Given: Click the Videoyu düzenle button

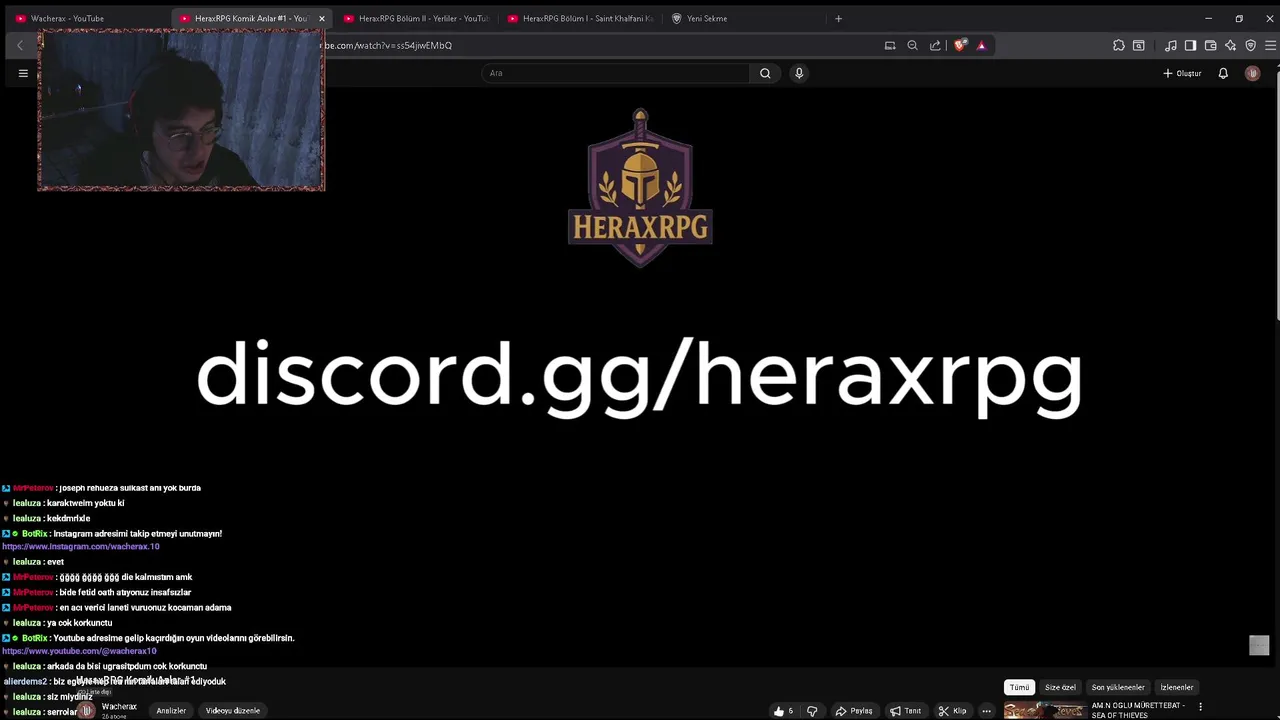Looking at the screenshot, I should (x=233, y=710).
